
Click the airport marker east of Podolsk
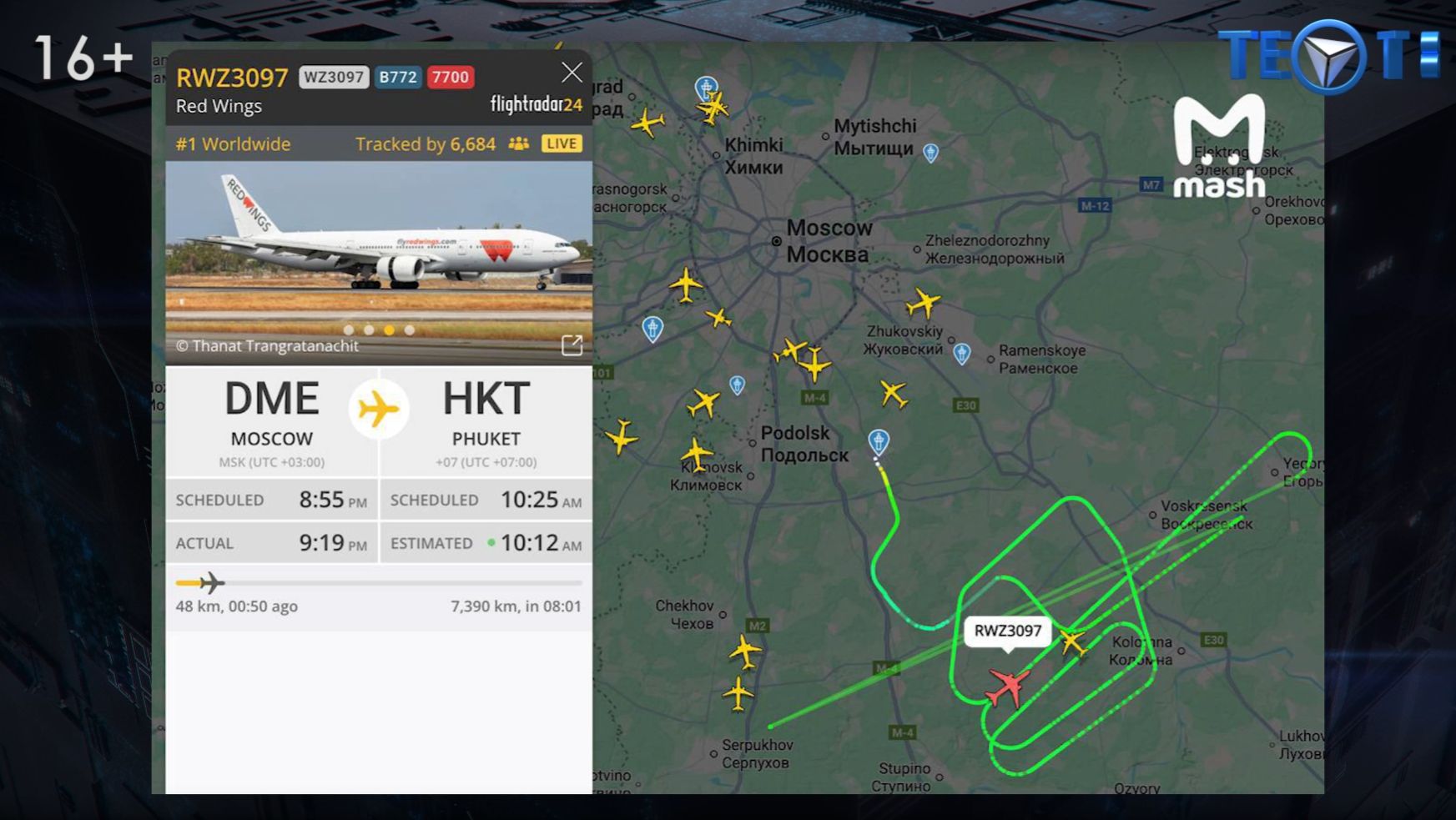click(x=879, y=441)
